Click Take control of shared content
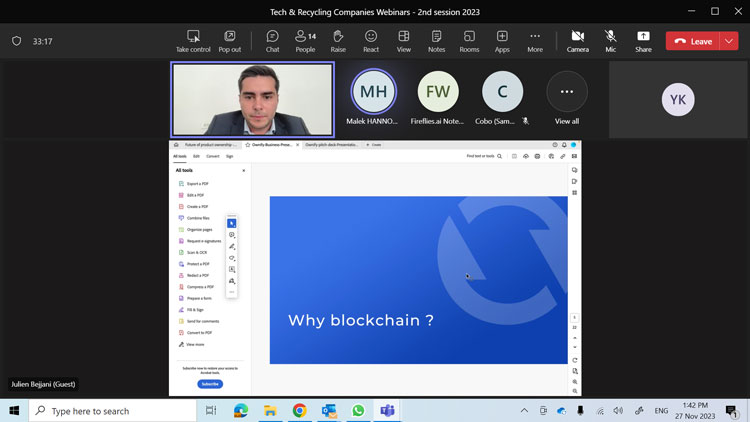This screenshot has height=422, width=750. click(193, 41)
